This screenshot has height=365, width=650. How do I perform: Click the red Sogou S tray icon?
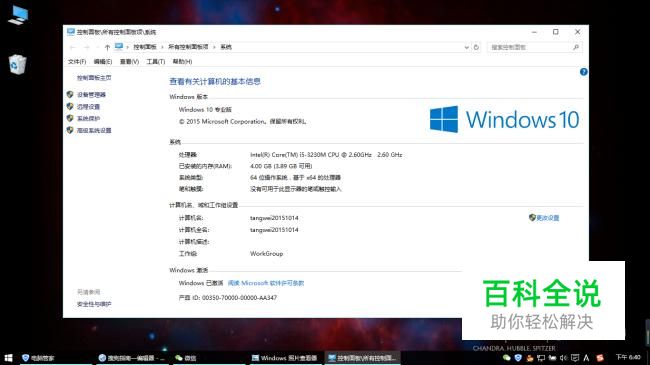click(x=600, y=358)
